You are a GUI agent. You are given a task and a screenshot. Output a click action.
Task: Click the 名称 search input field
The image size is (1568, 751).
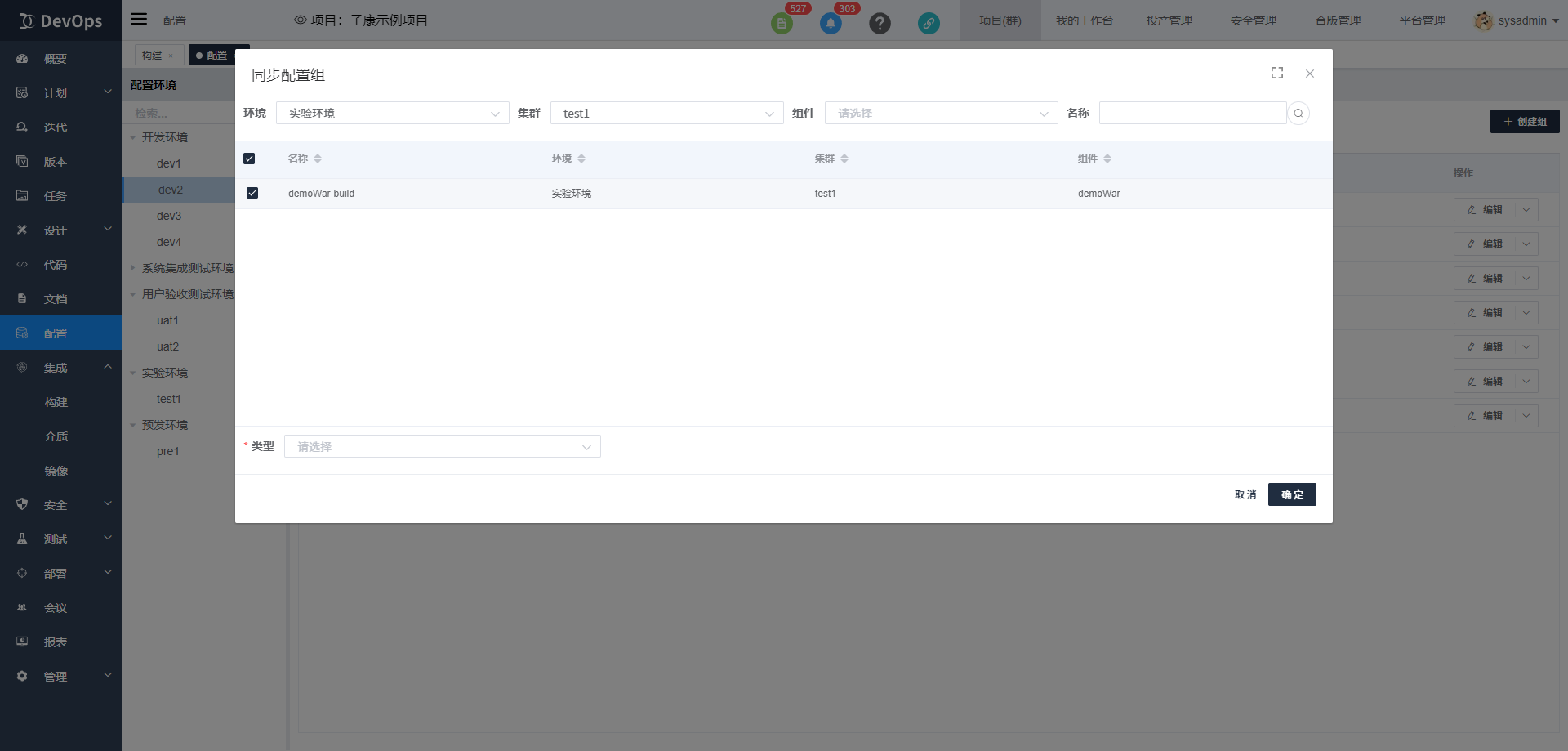click(x=1193, y=113)
